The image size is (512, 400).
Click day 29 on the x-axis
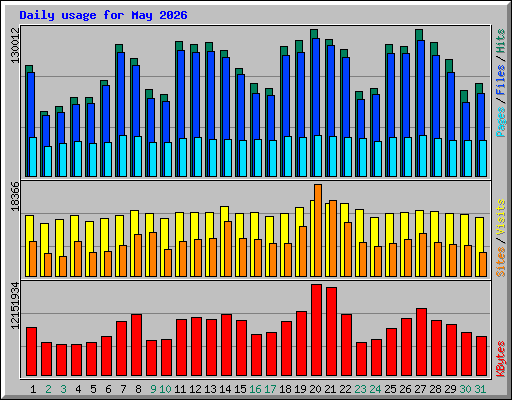pyautogui.click(x=450, y=389)
